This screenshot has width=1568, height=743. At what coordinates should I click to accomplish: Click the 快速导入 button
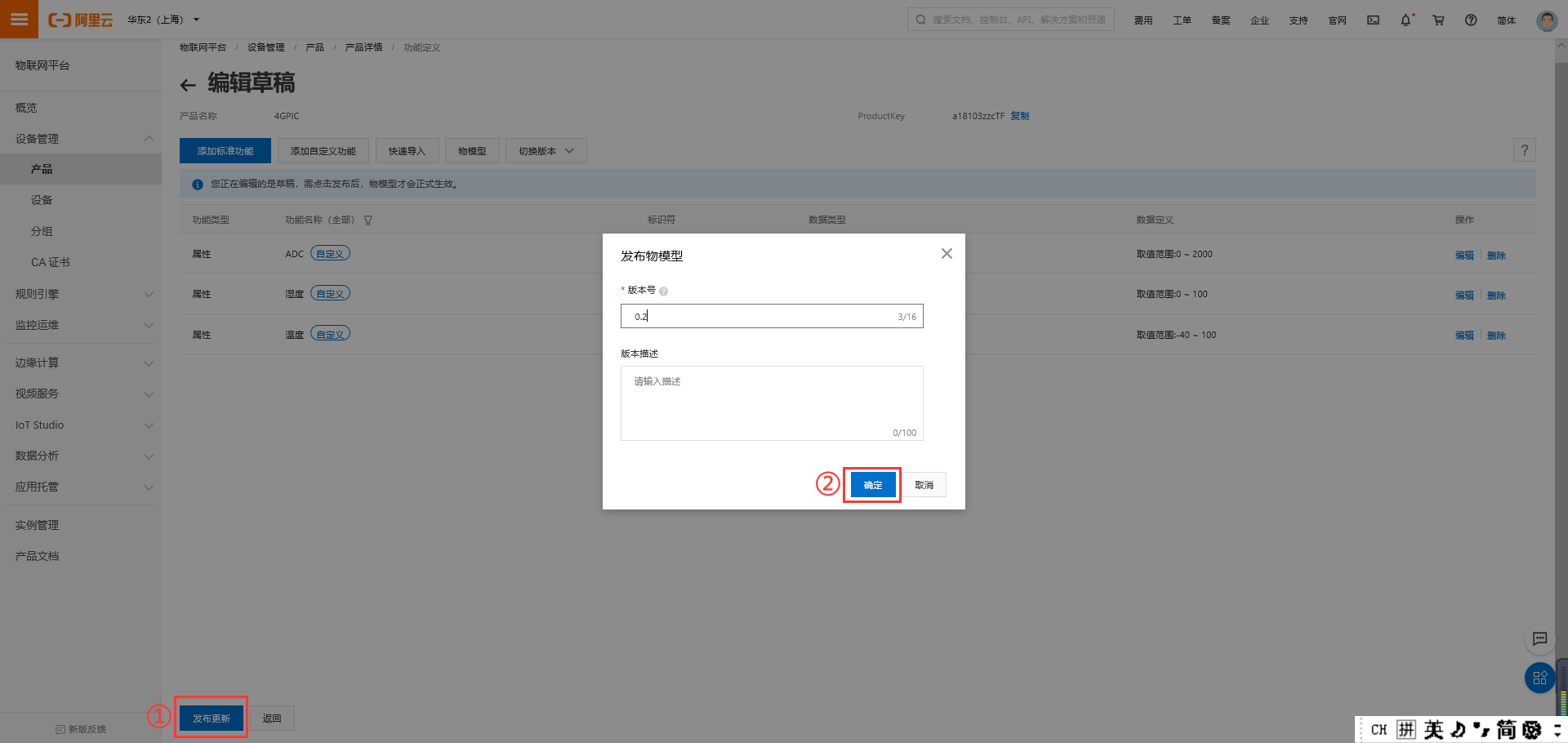coord(407,151)
